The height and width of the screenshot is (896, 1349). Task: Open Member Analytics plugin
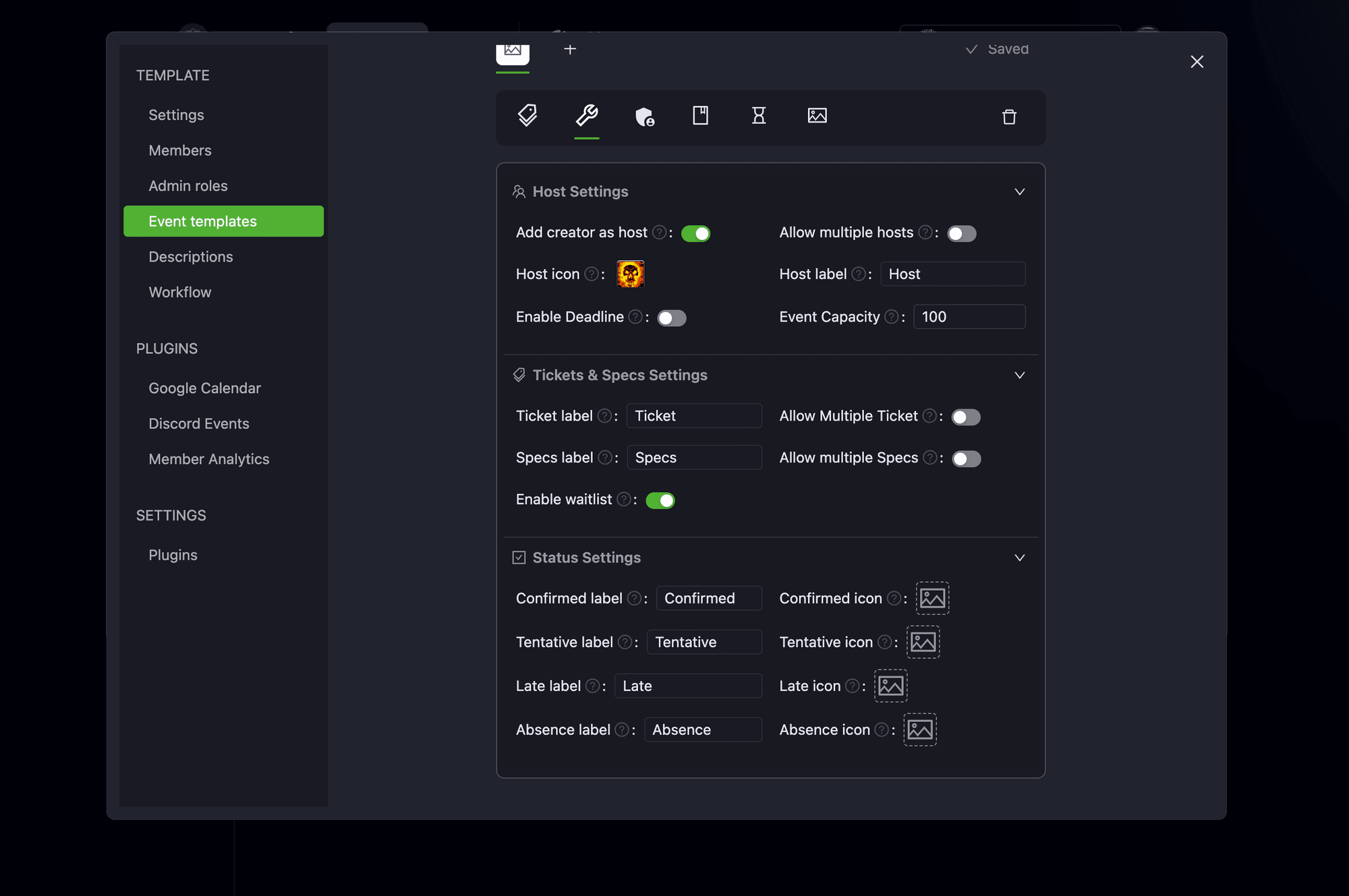208,459
